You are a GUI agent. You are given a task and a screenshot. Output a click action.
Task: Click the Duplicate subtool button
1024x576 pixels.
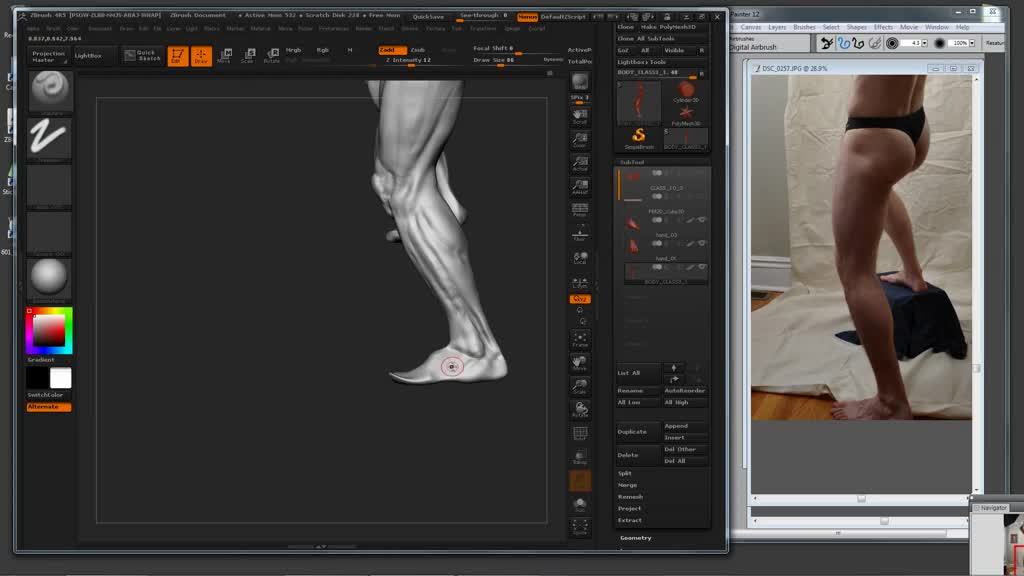click(x=638, y=432)
